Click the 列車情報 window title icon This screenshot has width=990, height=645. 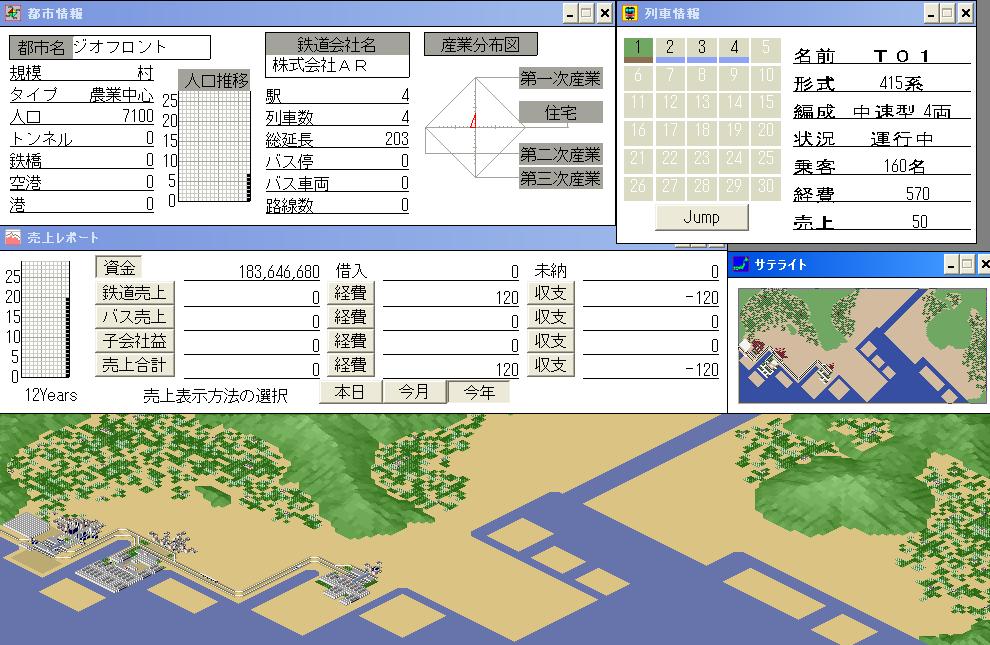(630, 13)
